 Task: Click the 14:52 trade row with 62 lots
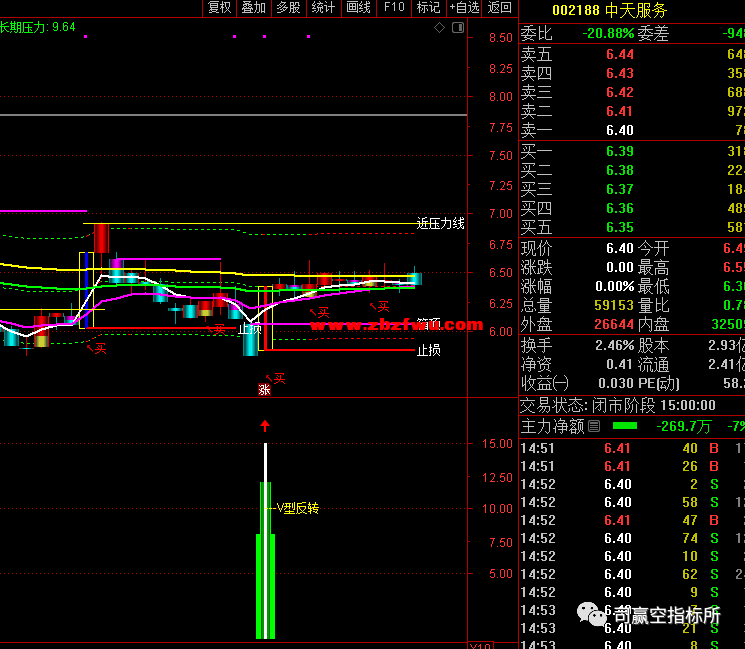coord(632,574)
